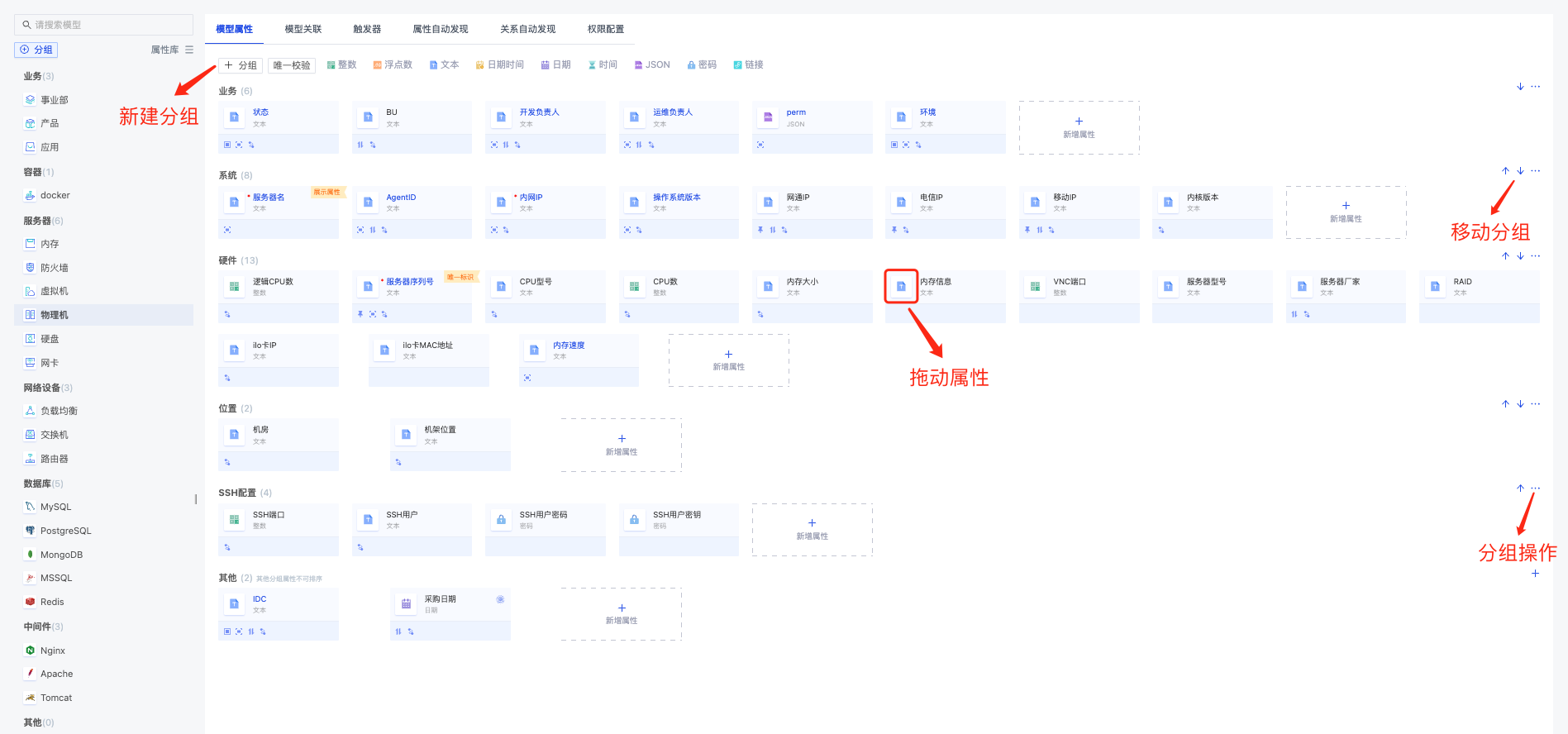Image resolution: width=1568 pixels, height=734 pixels.
Task: Click the docker model icon in the sidebar
Action: [31, 196]
